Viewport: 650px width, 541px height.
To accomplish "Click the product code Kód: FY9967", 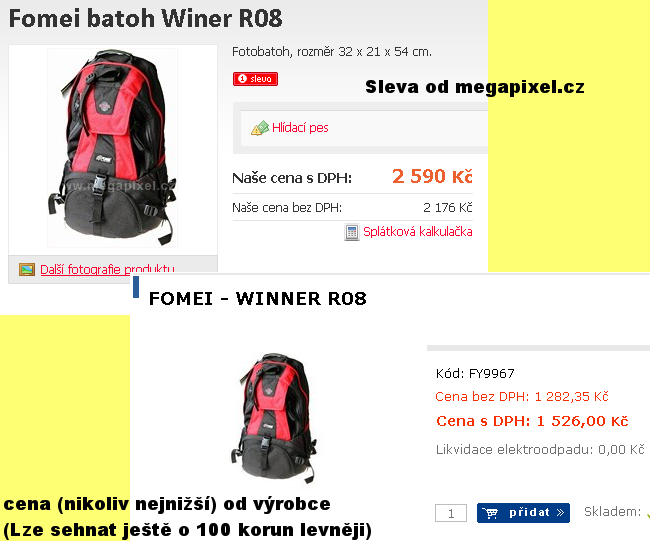I will (x=475, y=374).
